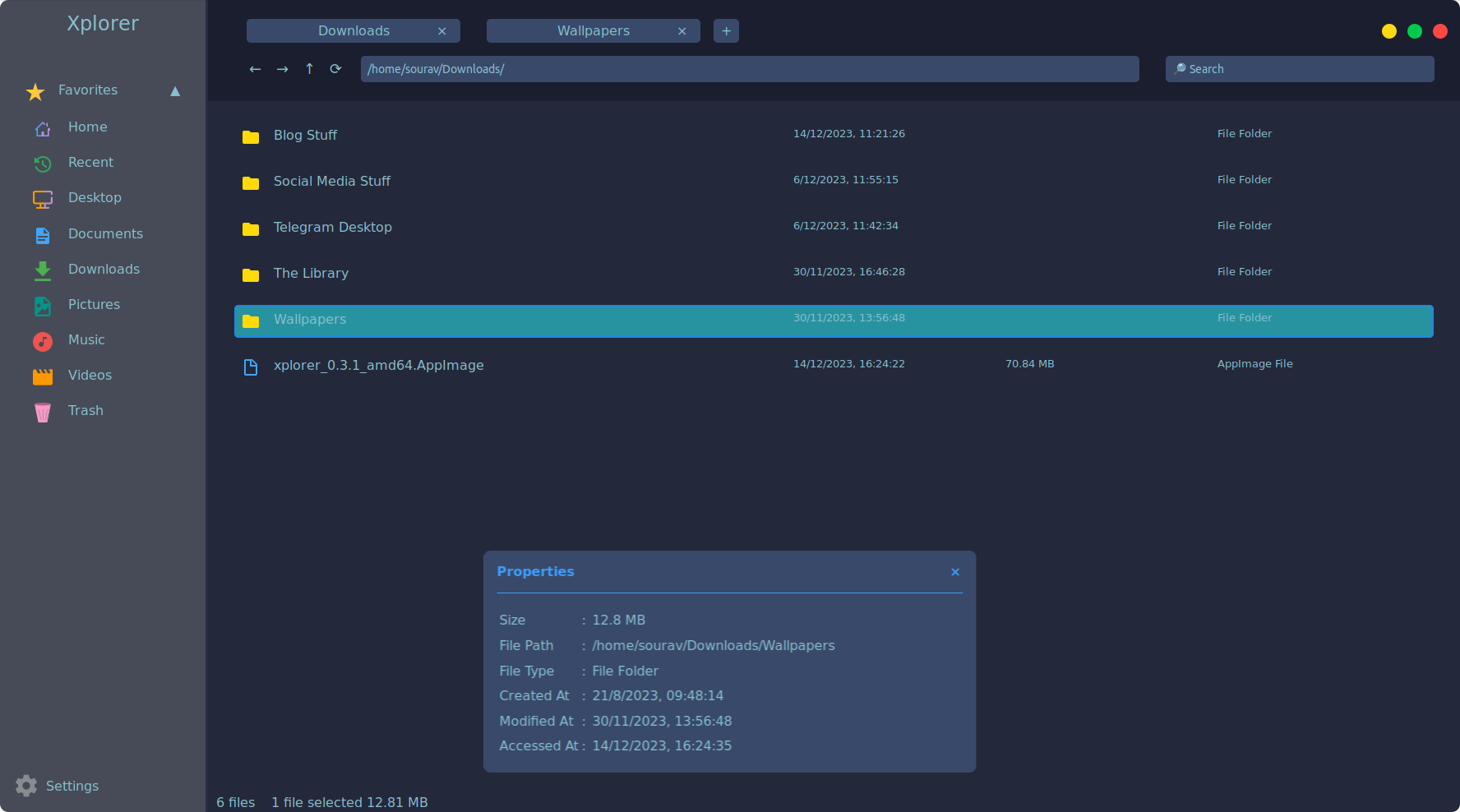The height and width of the screenshot is (812, 1460).
Task: Close the Wallpapers tab
Action: point(682,30)
